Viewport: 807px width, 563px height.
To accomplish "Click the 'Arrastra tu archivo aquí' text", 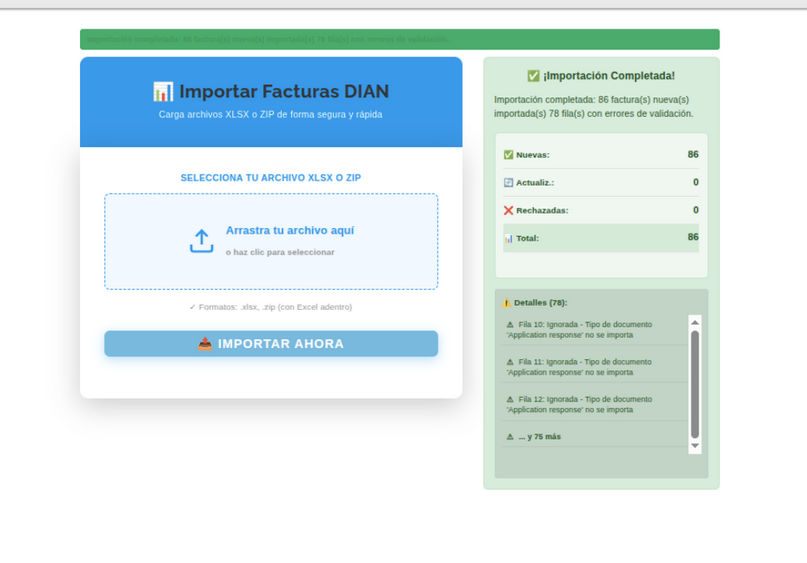I will tap(289, 230).
